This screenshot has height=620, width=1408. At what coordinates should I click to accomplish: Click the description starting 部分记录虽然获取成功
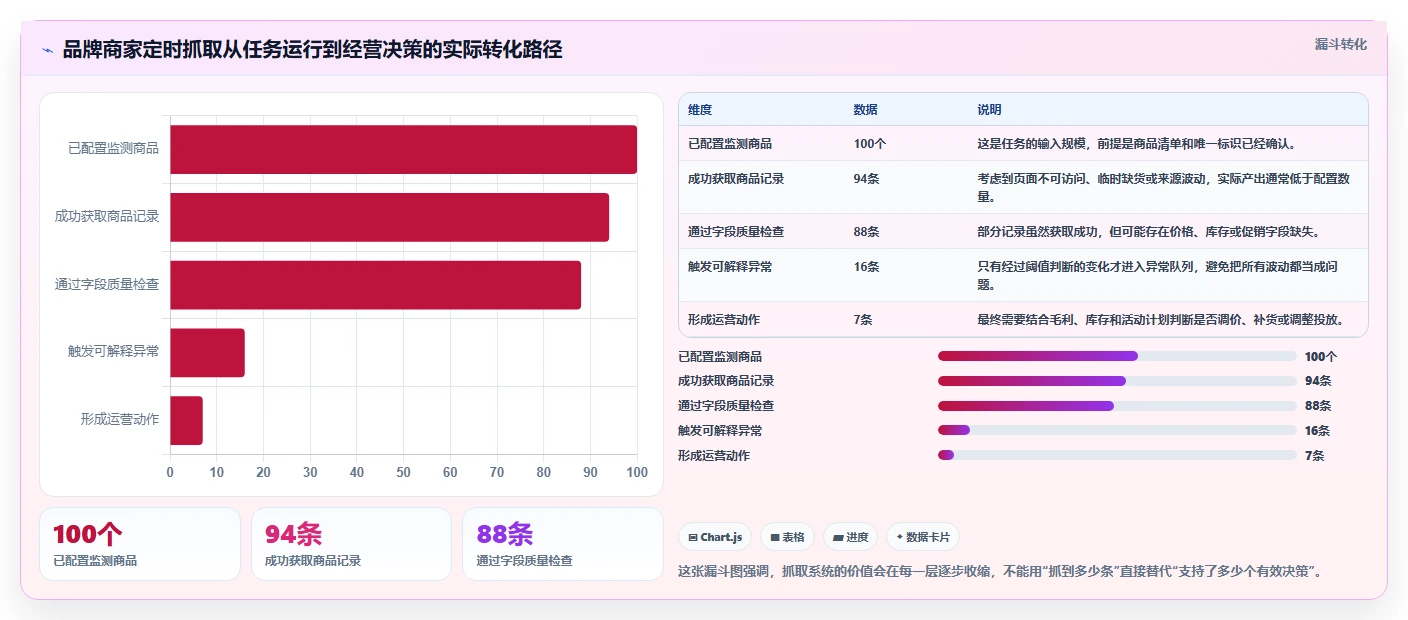(1148, 232)
